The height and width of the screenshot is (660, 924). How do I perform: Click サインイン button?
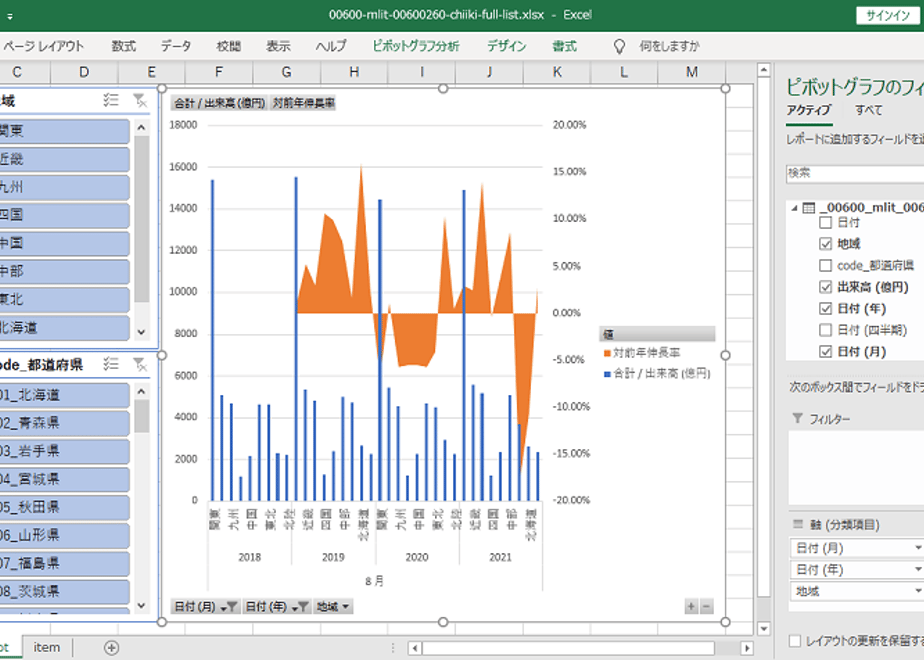pyautogui.click(x=887, y=16)
